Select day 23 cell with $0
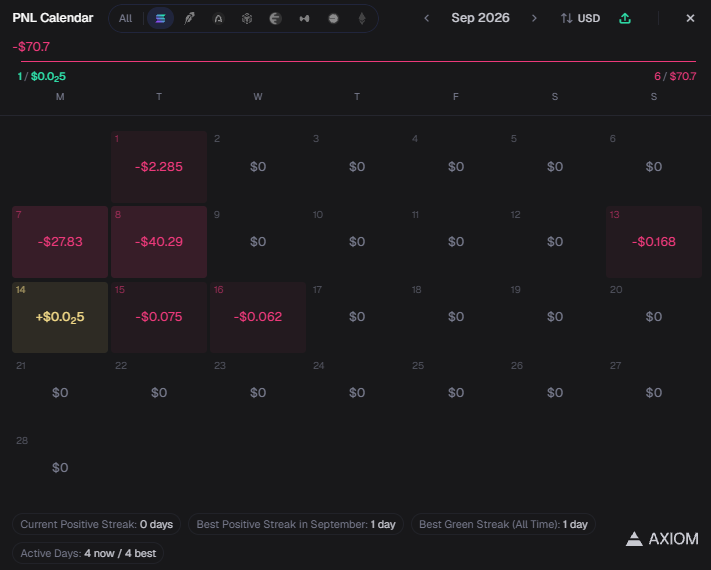Screen dimensions: 711x570 (x=258, y=393)
